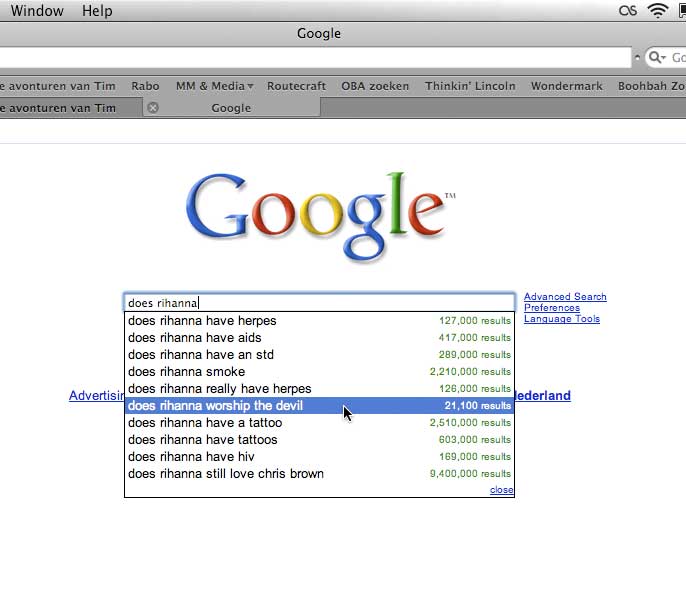This screenshot has width=686, height=615.
Task: Open the Wi-Fi status menu
Action: [658, 10]
